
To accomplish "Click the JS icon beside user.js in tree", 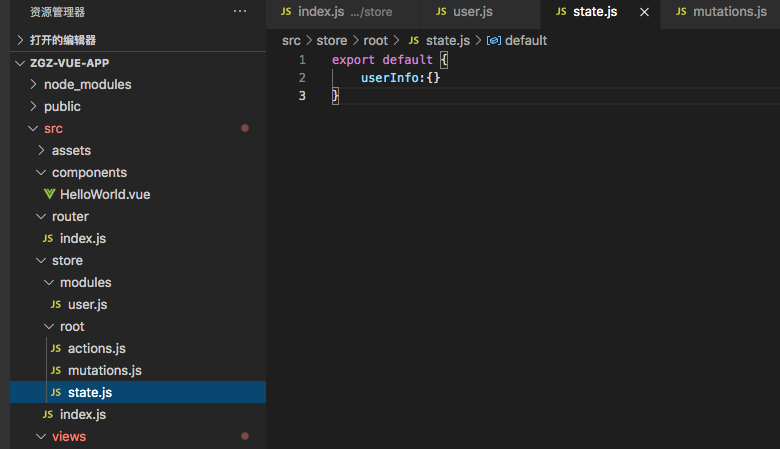I will coord(56,304).
